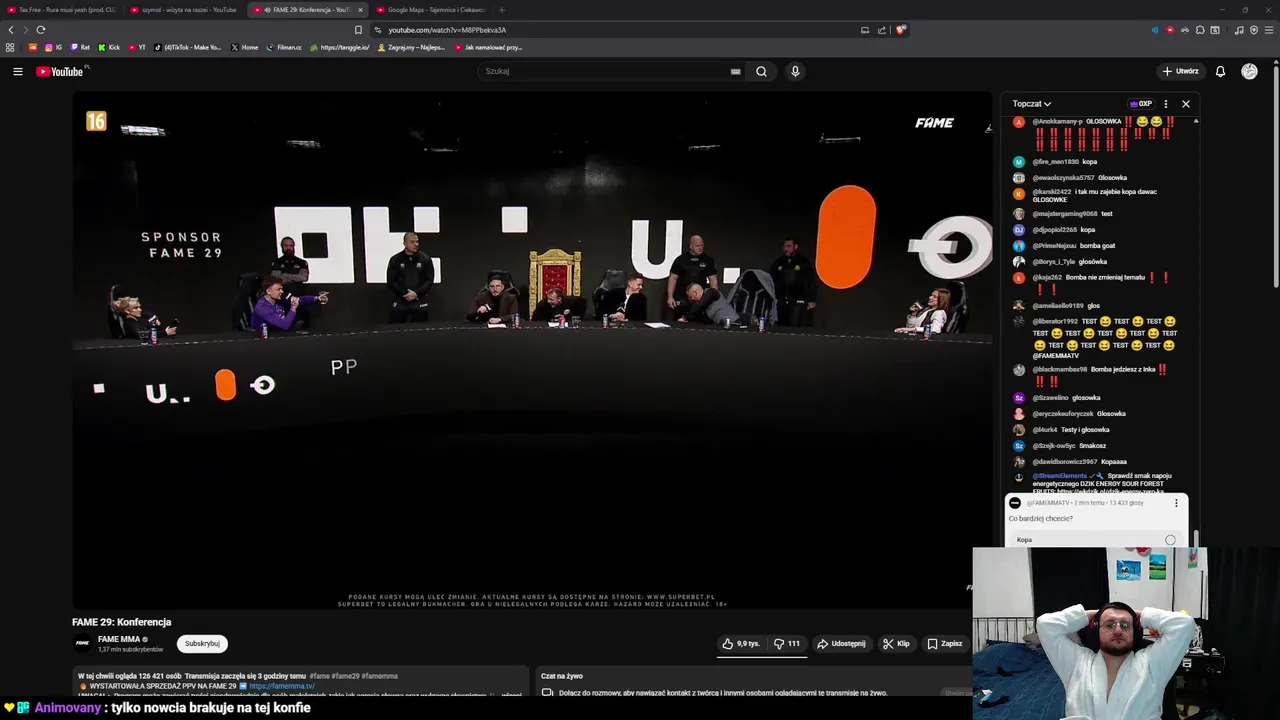Create a clip with Klip button
1280x720 pixels.
pos(896,644)
